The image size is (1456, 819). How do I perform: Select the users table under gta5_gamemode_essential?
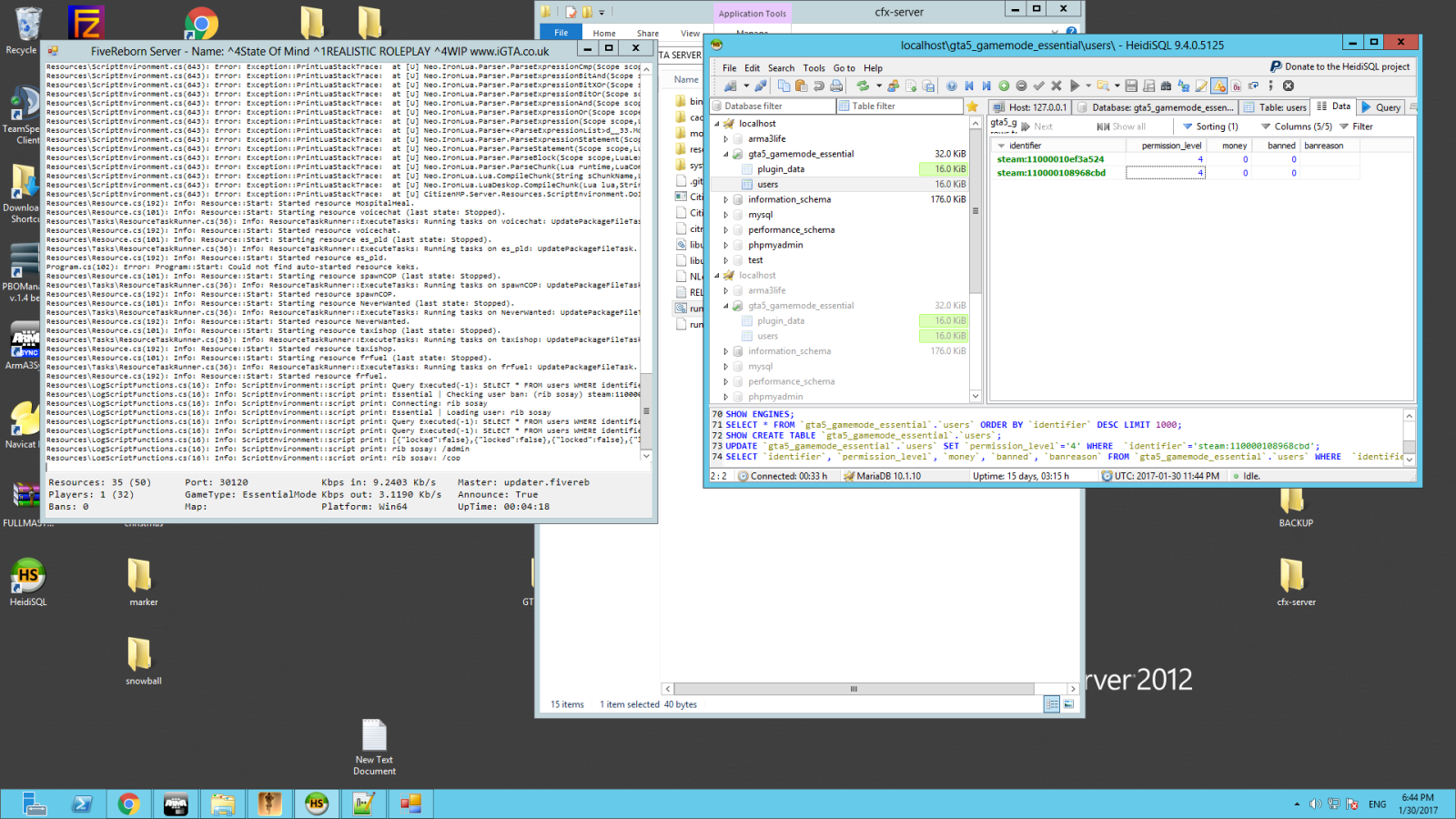(767, 184)
